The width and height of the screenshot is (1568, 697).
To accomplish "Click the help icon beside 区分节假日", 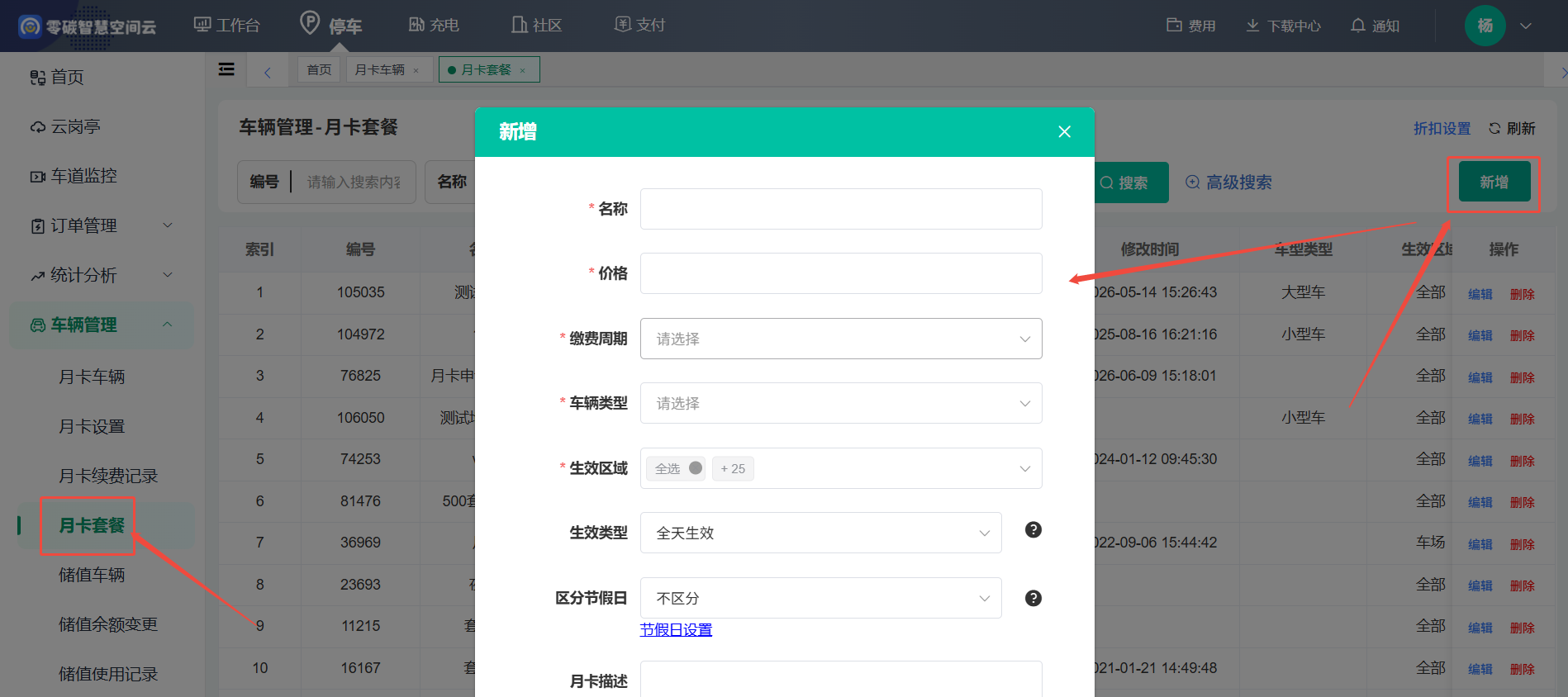I will click(x=1033, y=598).
